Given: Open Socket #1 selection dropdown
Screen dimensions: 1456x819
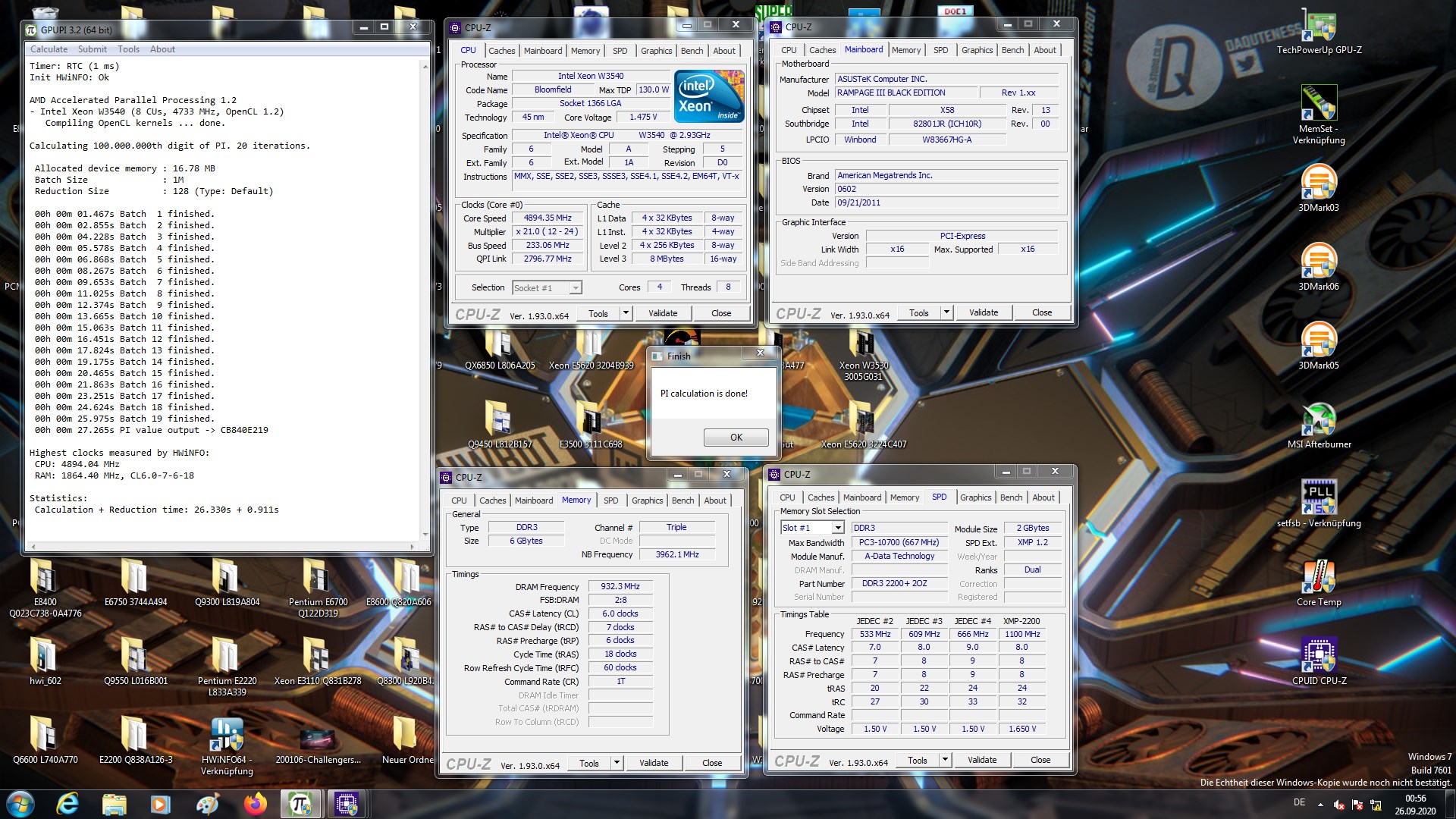Looking at the screenshot, I should pyautogui.click(x=547, y=288).
